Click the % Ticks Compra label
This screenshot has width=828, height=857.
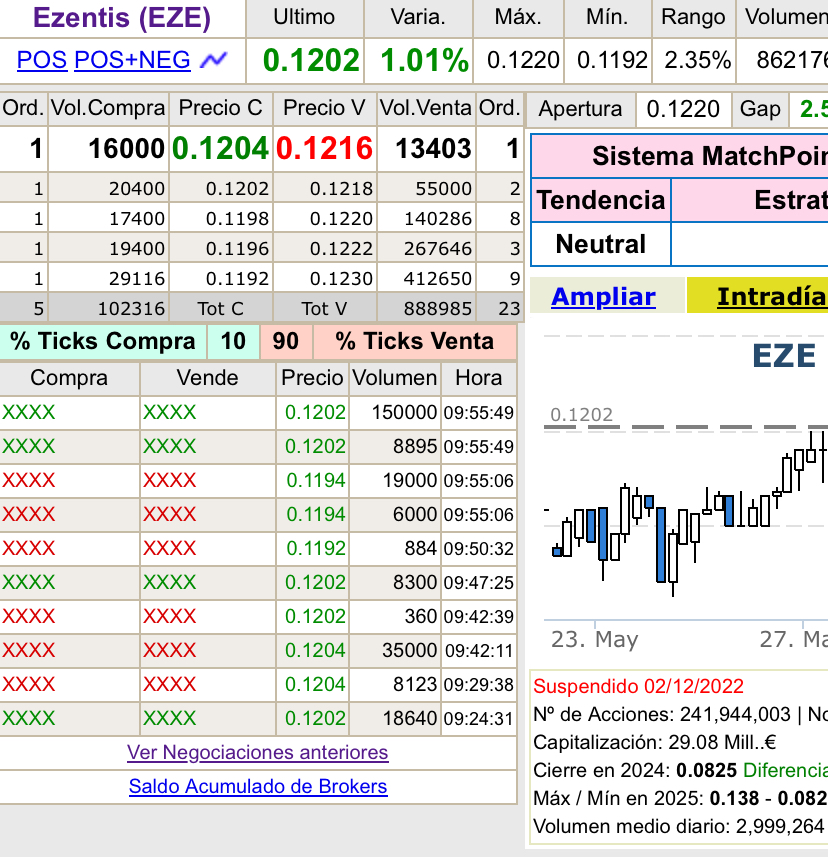tap(103, 341)
